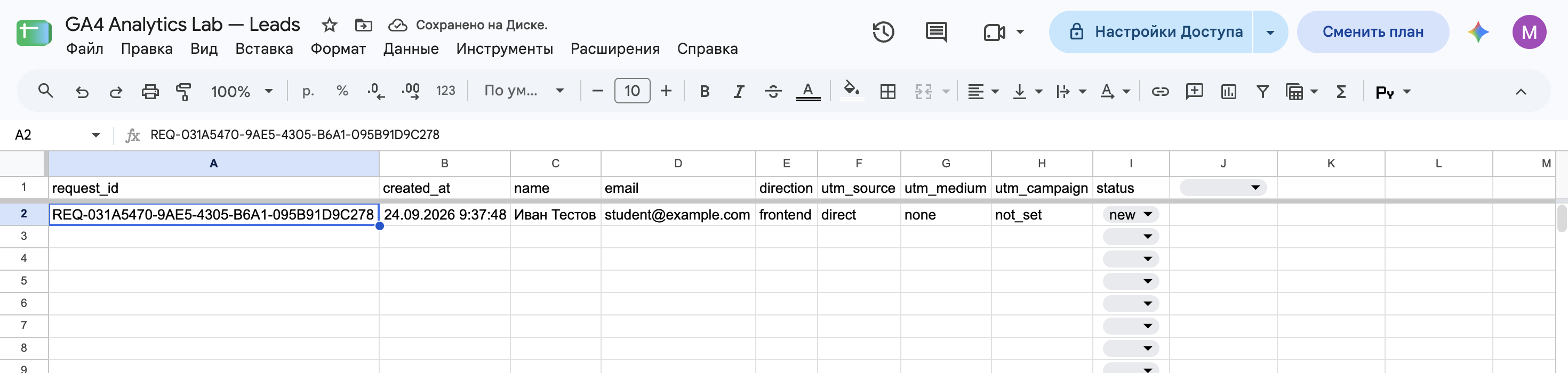Redo the last action
1568x373 pixels.
pyautogui.click(x=116, y=91)
